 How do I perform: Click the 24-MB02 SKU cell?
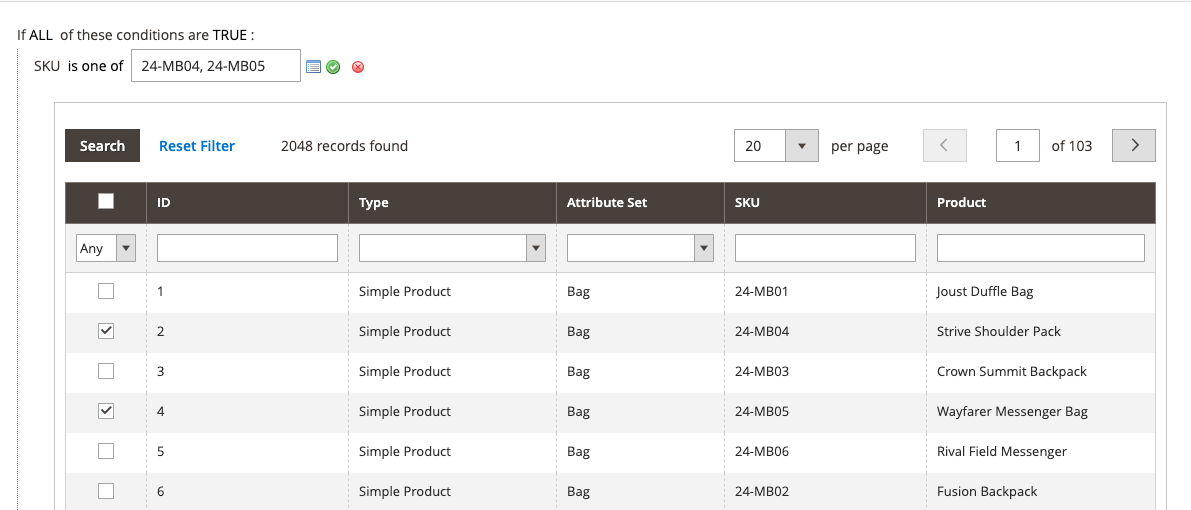(x=762, y=491)
